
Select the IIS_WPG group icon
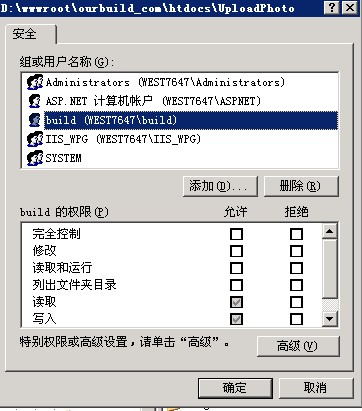35,139
